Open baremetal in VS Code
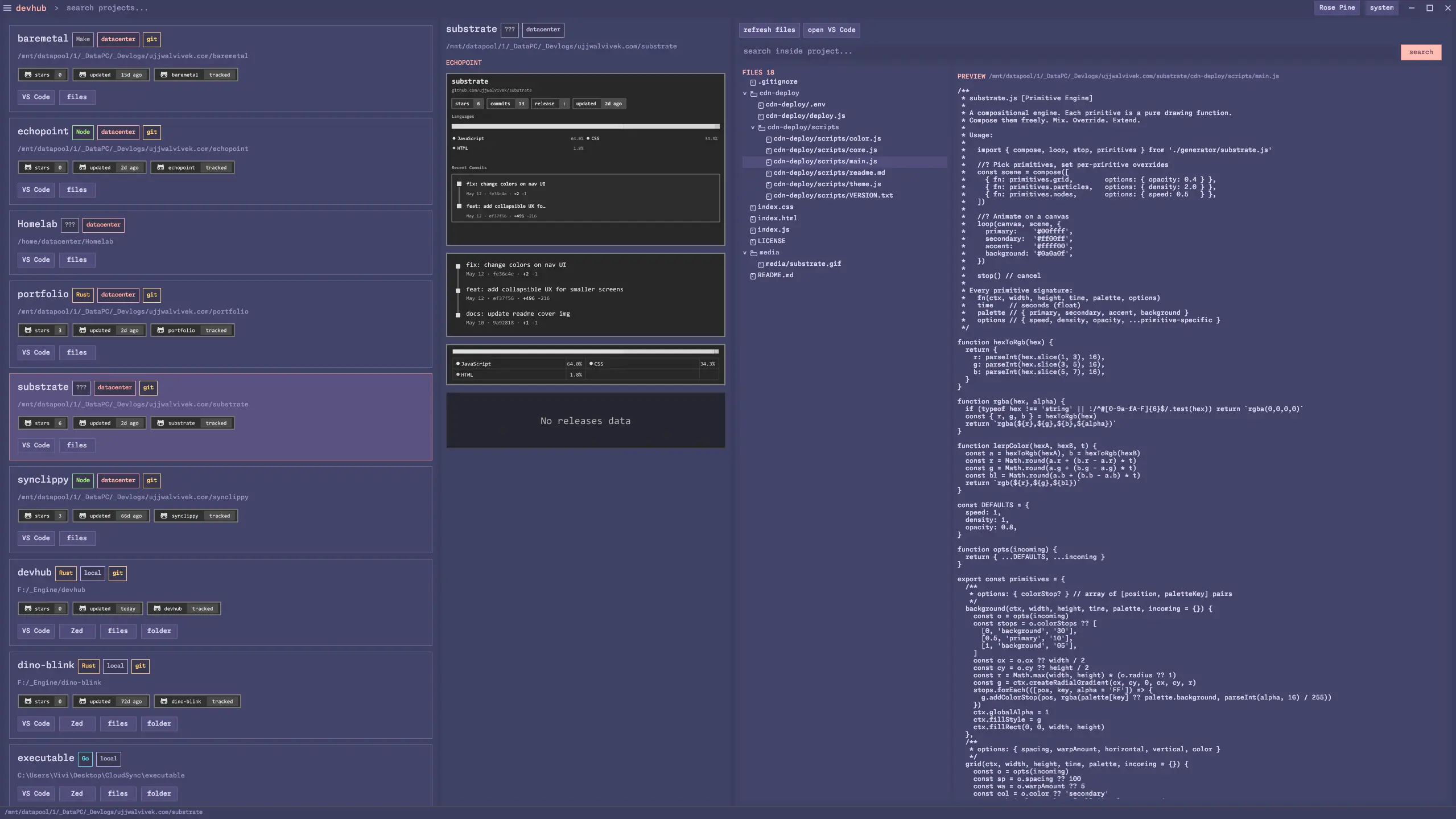The image size is (1456, 819). [36, 97]
